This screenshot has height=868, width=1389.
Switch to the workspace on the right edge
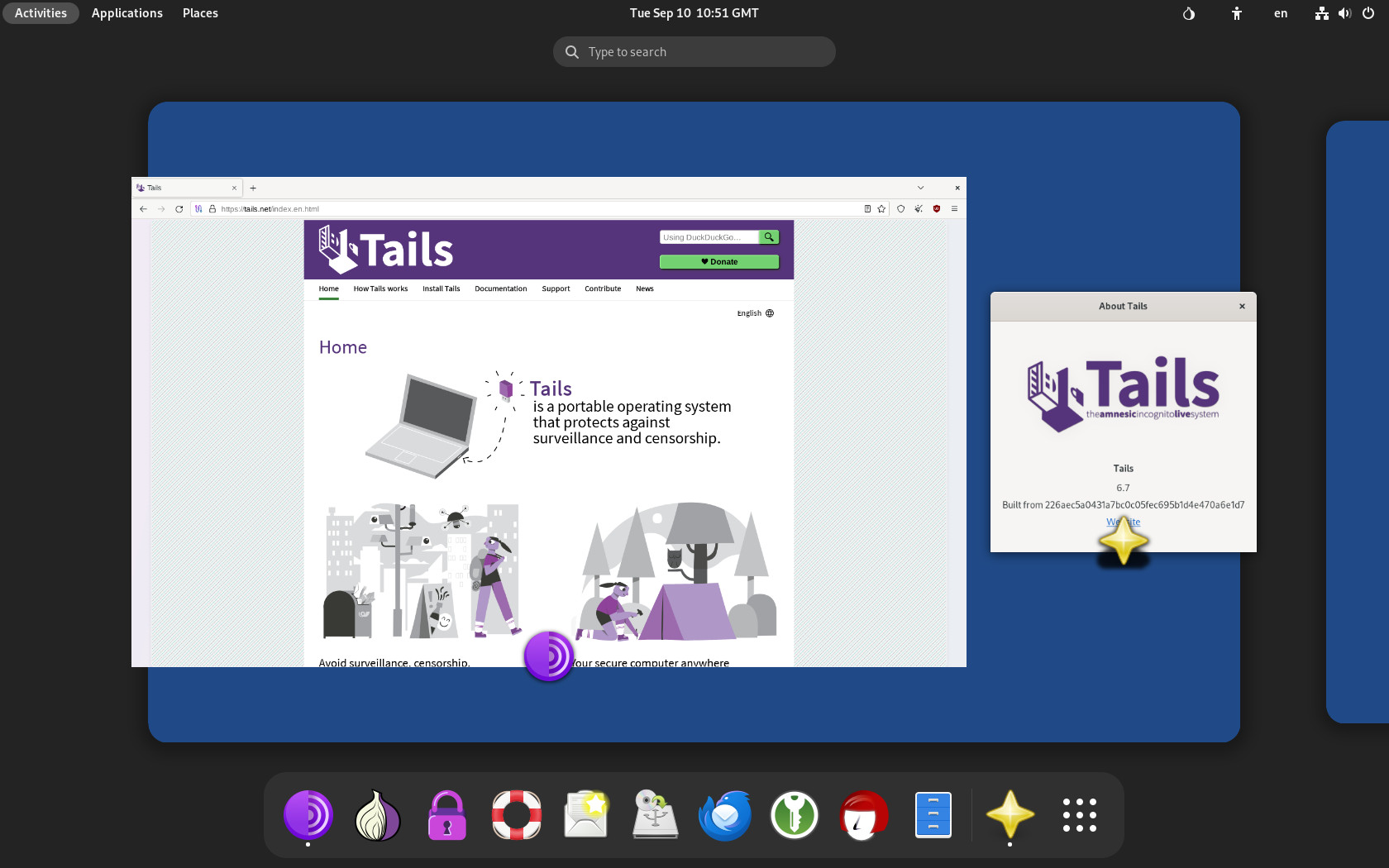click(x=1358, y=422)
